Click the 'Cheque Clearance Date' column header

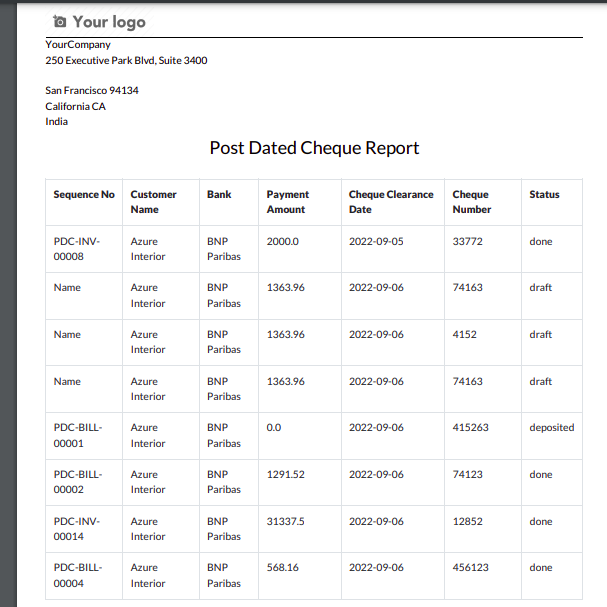(391, 202)
